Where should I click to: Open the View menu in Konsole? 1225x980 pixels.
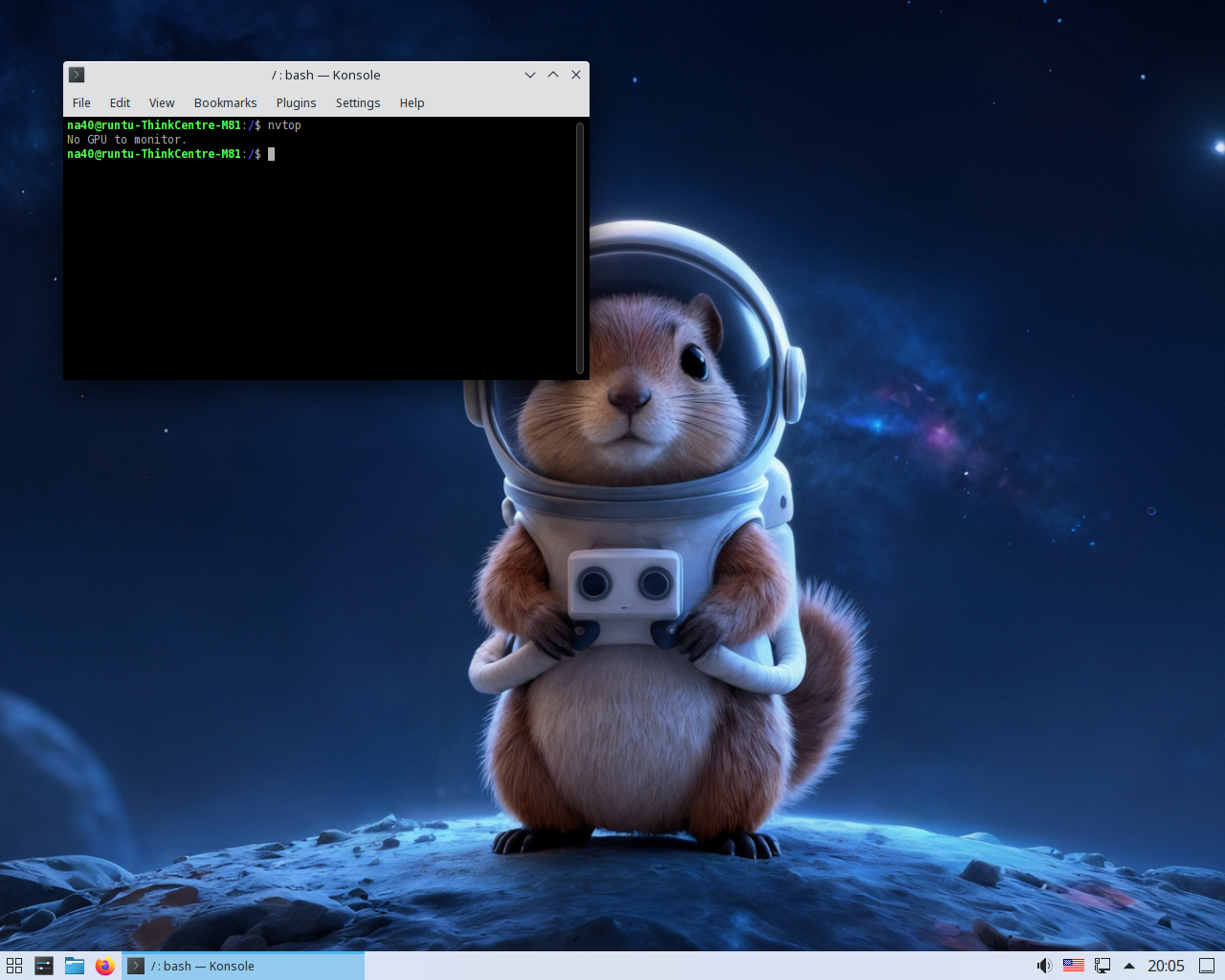coord(162,102)
